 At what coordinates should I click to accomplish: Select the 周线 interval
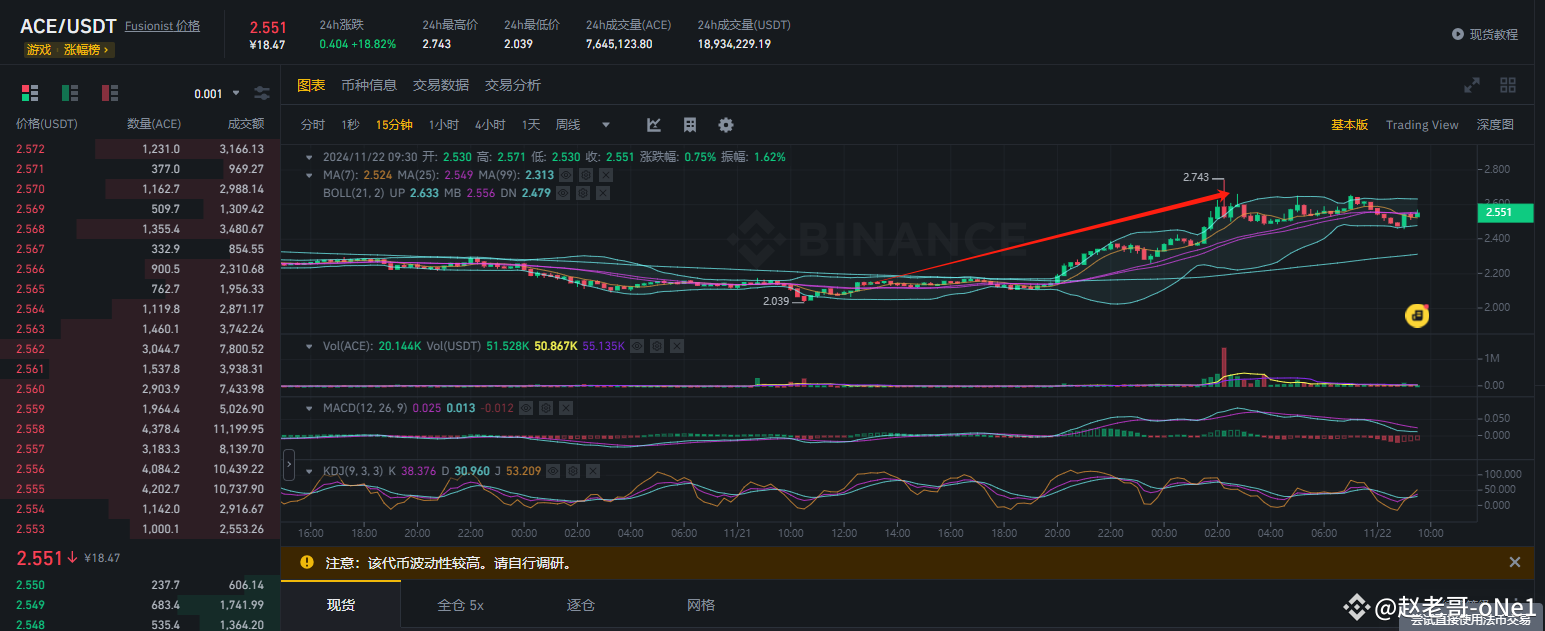tap(568, 125)
